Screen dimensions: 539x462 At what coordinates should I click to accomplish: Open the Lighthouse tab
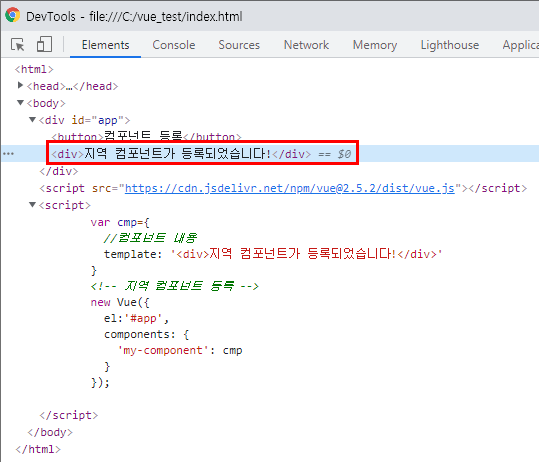[x=450, y=45]
